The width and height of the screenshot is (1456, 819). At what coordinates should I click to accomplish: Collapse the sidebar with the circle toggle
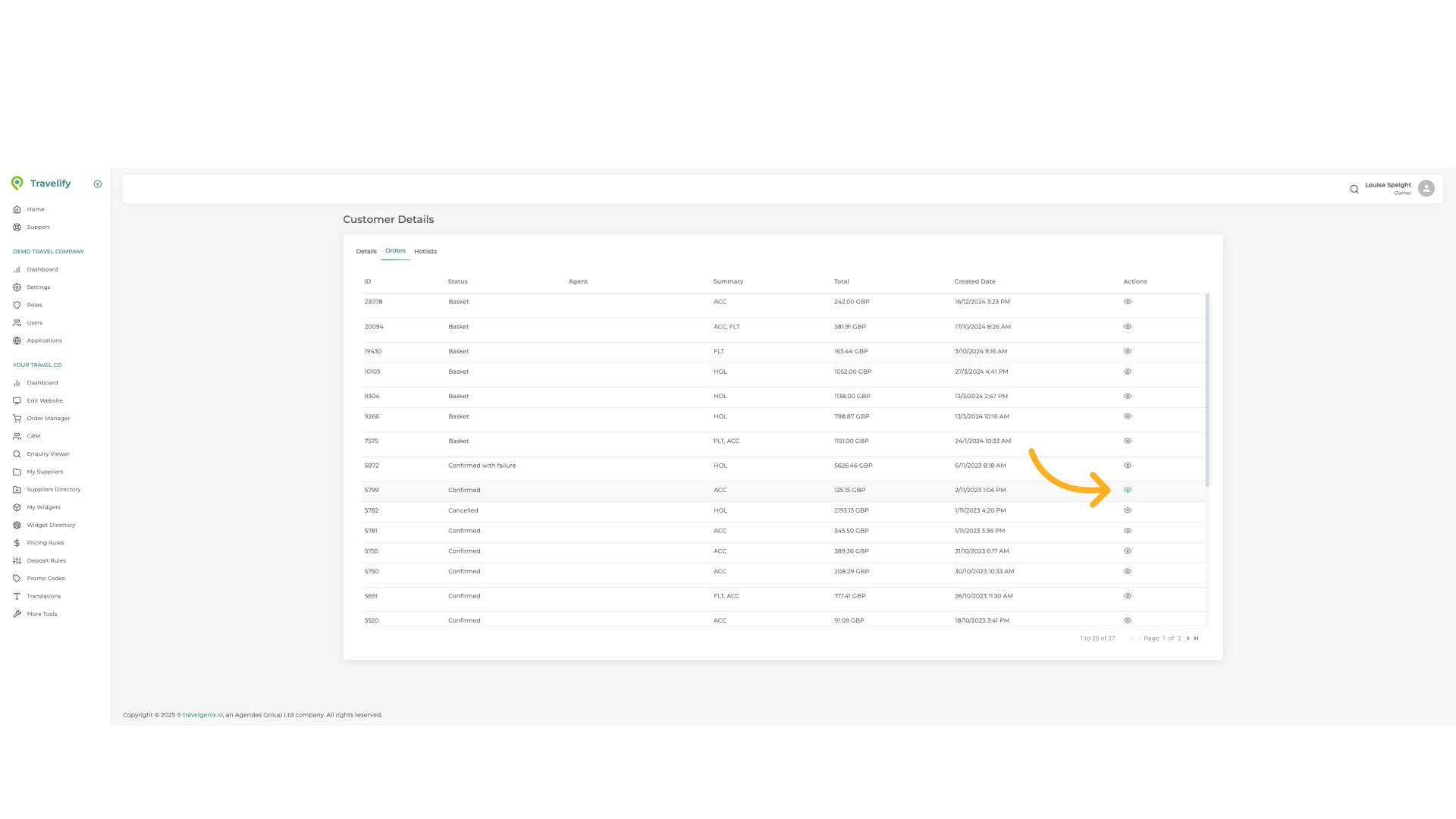coord(97,184)
